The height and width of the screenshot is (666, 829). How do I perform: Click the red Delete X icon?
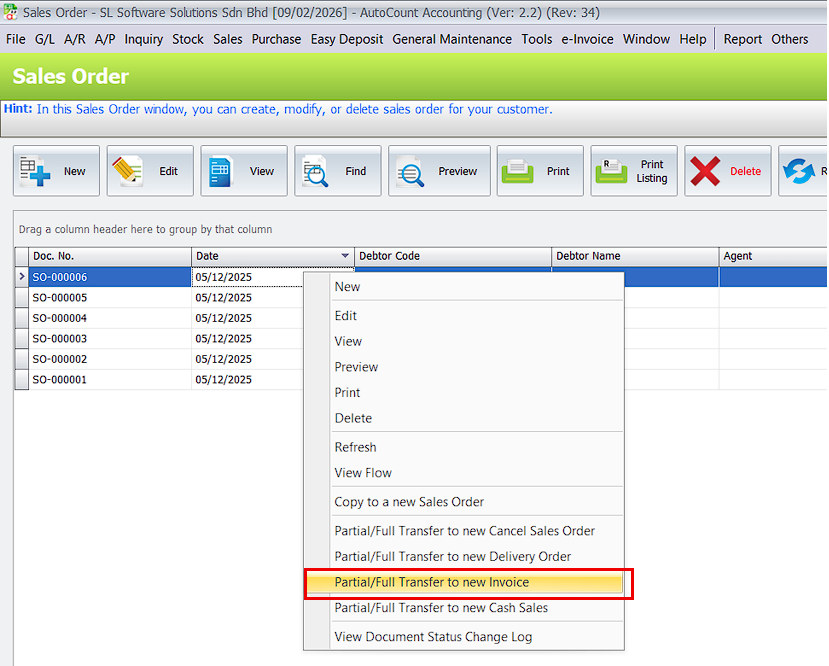click(705, 171)
